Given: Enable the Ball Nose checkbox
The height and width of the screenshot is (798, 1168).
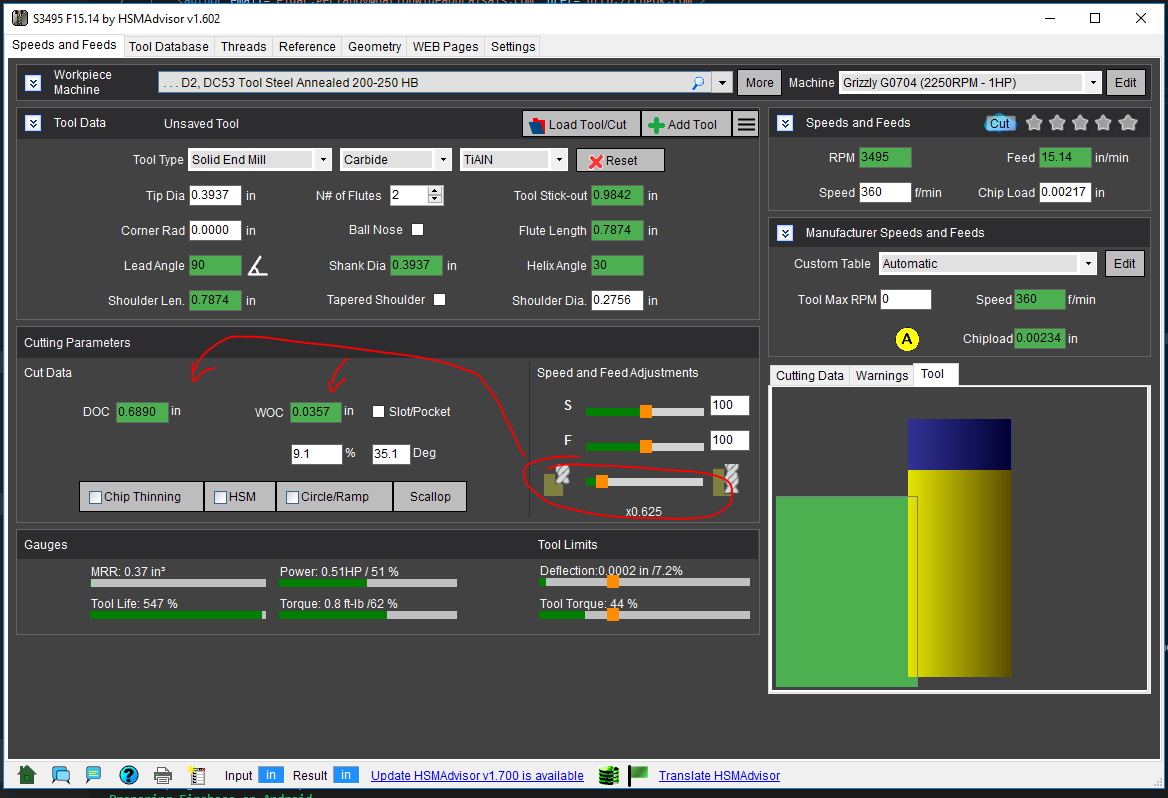Looking at the screenshot, I should click(418, 230).
